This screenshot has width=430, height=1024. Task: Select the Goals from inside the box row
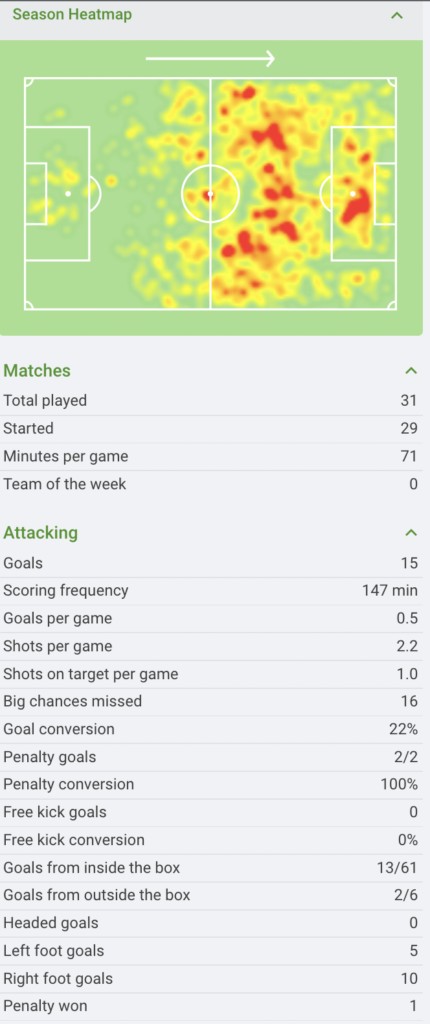coord(210,868)
